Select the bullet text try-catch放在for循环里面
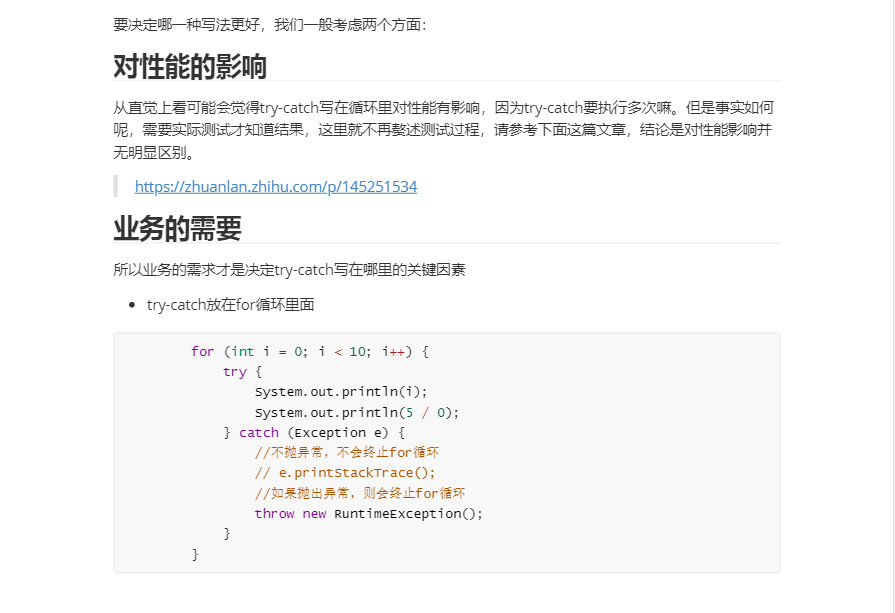Viewport: 895px width, 613px height. [230, 304]
